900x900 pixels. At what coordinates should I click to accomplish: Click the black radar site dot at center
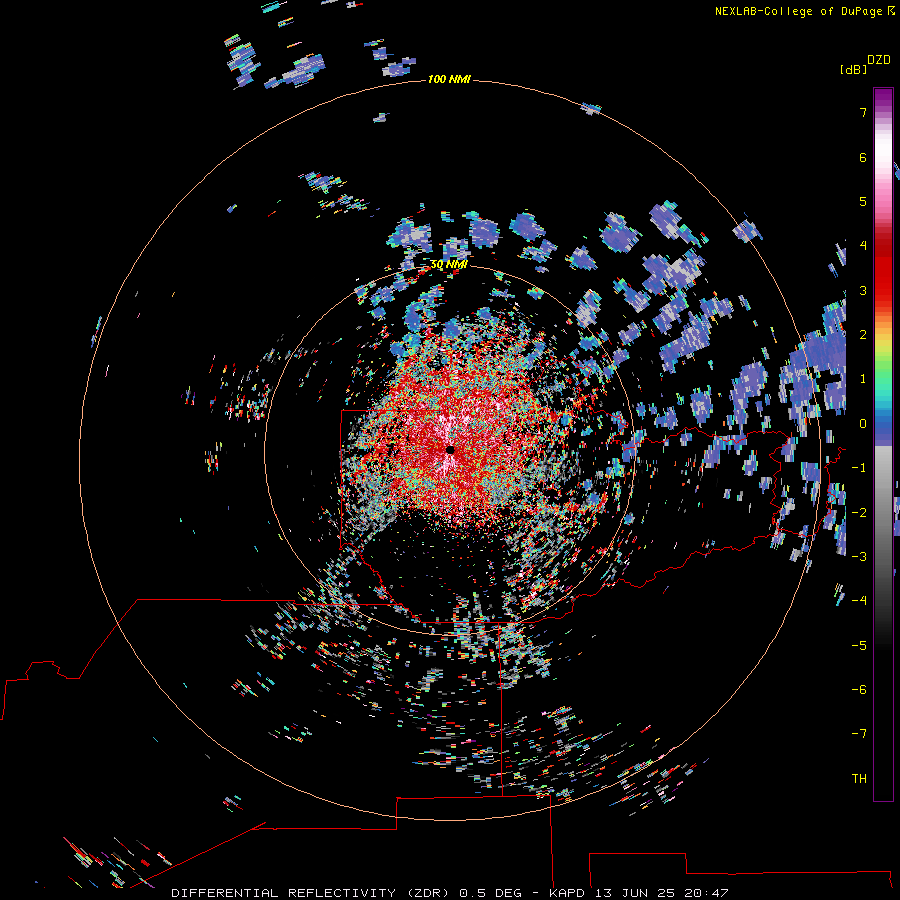[x=450, y=450]
